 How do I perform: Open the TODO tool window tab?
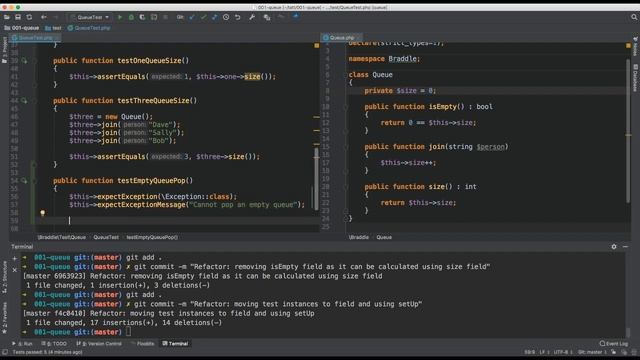(55, 344)
